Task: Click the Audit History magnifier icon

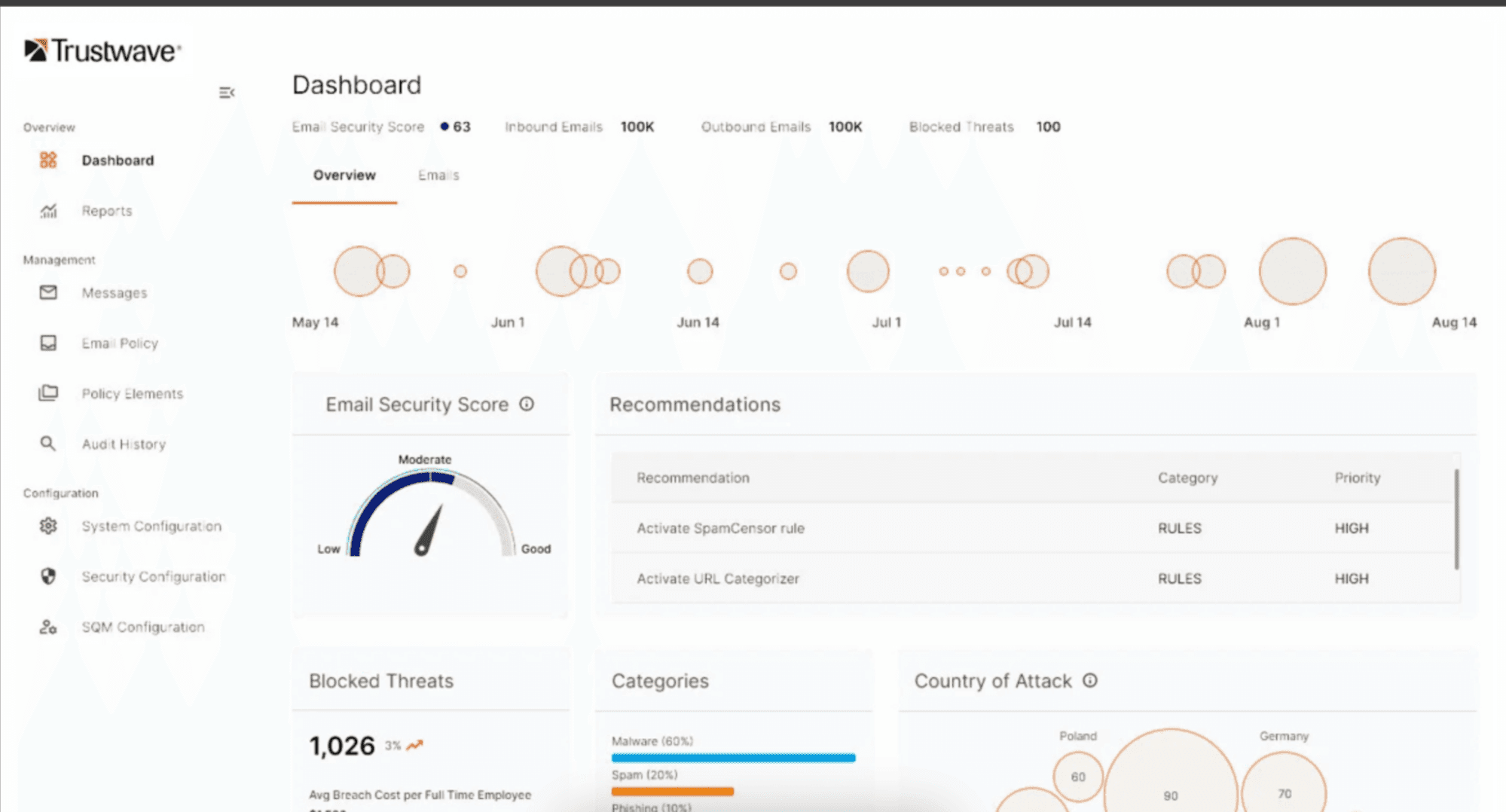Action: pos(48,444)
